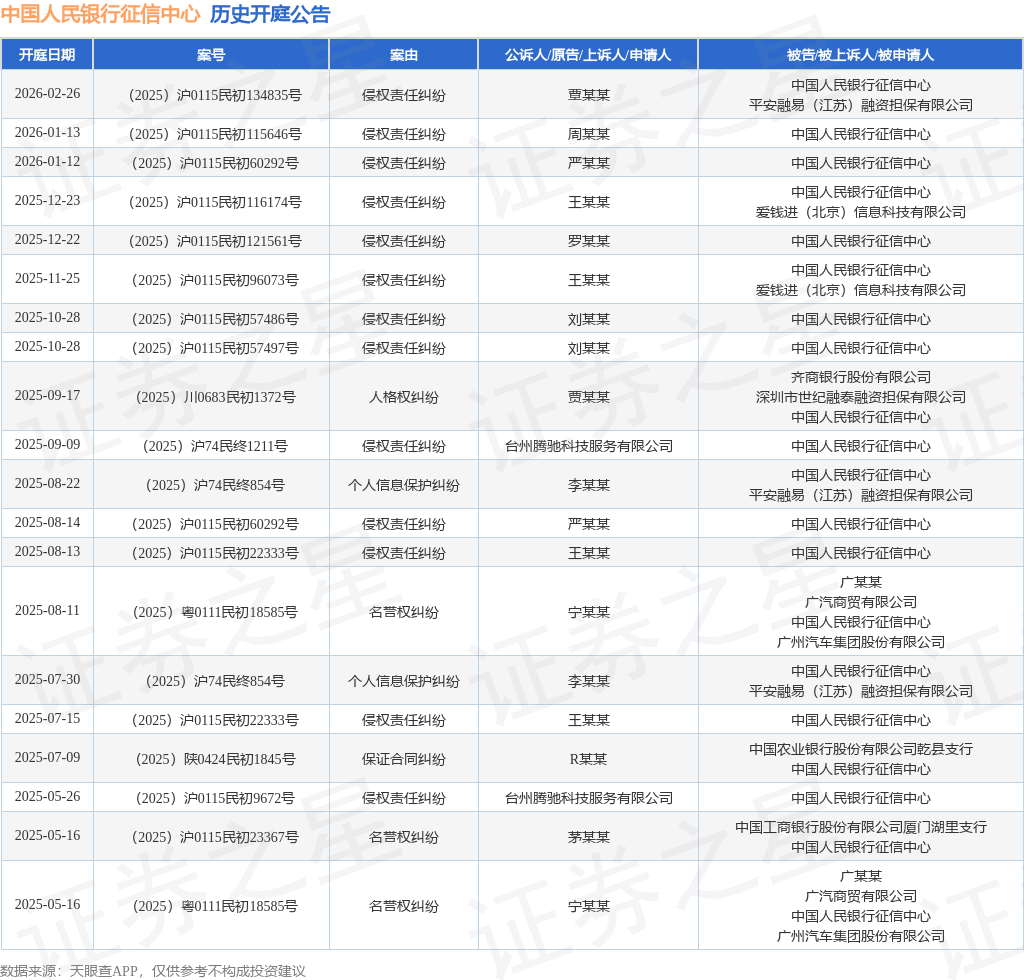Viewport: 1024px width, 980px height.
Task: Click the date 2025-12-23
Action: point(47,200)
